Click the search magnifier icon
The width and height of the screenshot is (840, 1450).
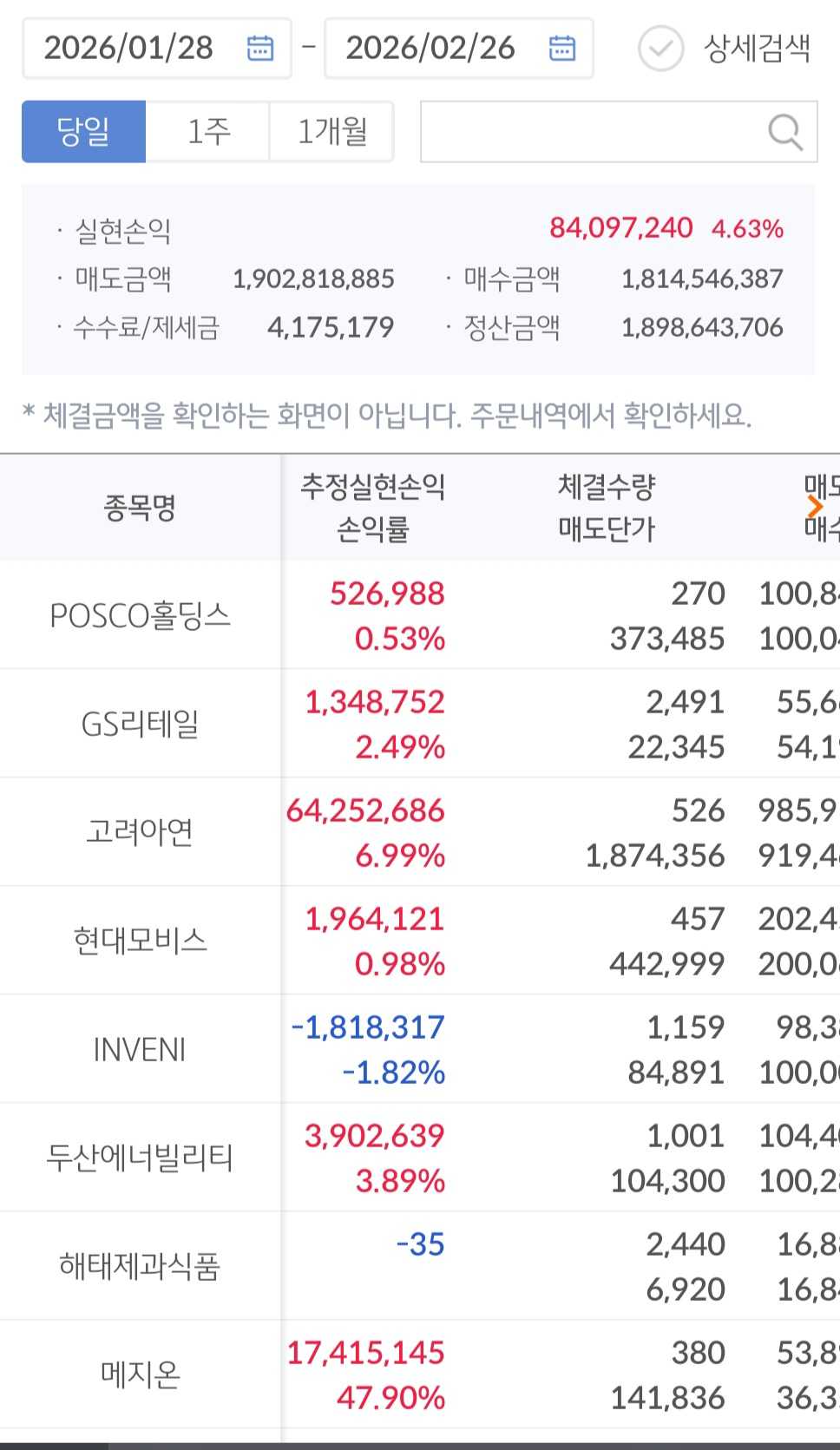[784, 132]
